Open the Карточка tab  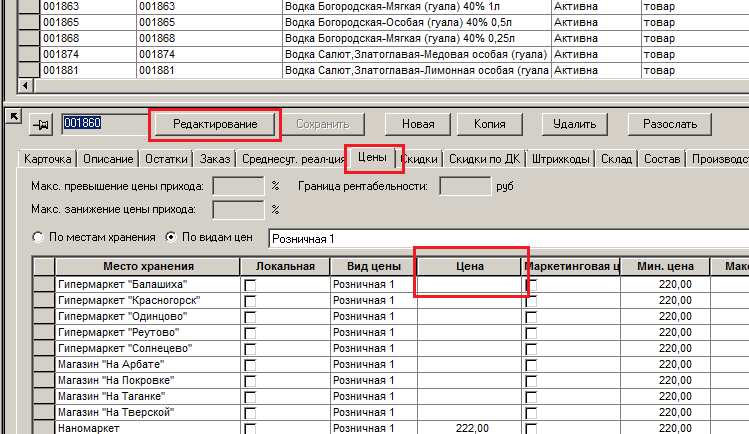click(x=47, y=159)
